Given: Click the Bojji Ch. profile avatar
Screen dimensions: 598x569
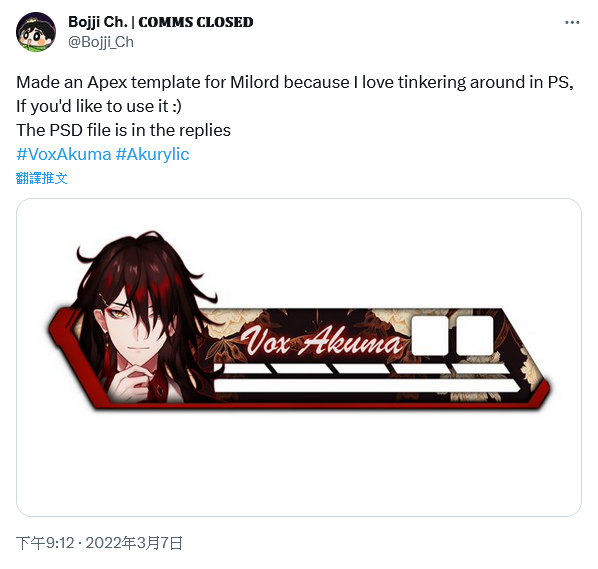Looking at the screenshot, I should tap(36, 32).
